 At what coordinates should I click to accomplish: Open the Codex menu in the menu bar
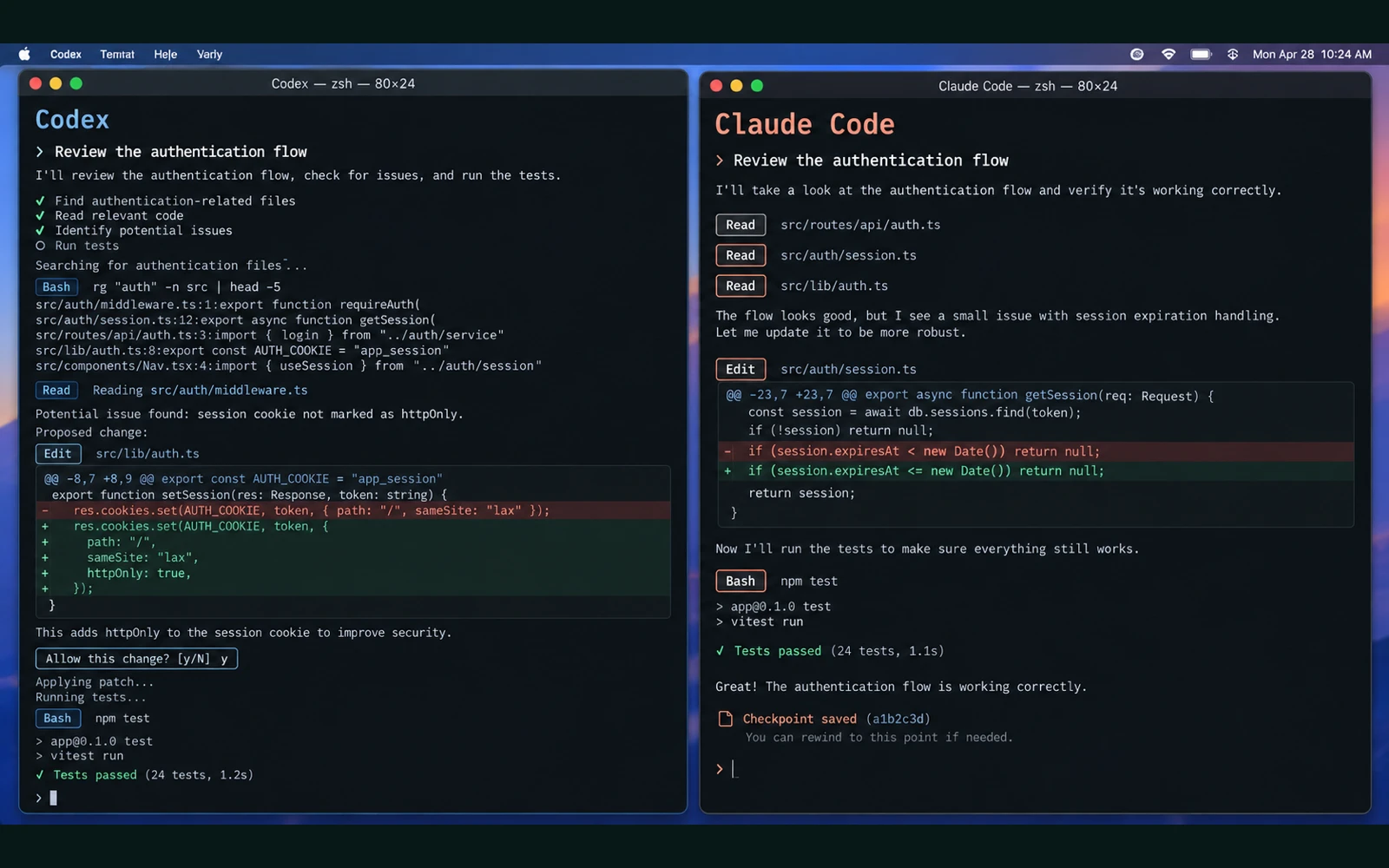pyautogui.click(x=66, y=54)
